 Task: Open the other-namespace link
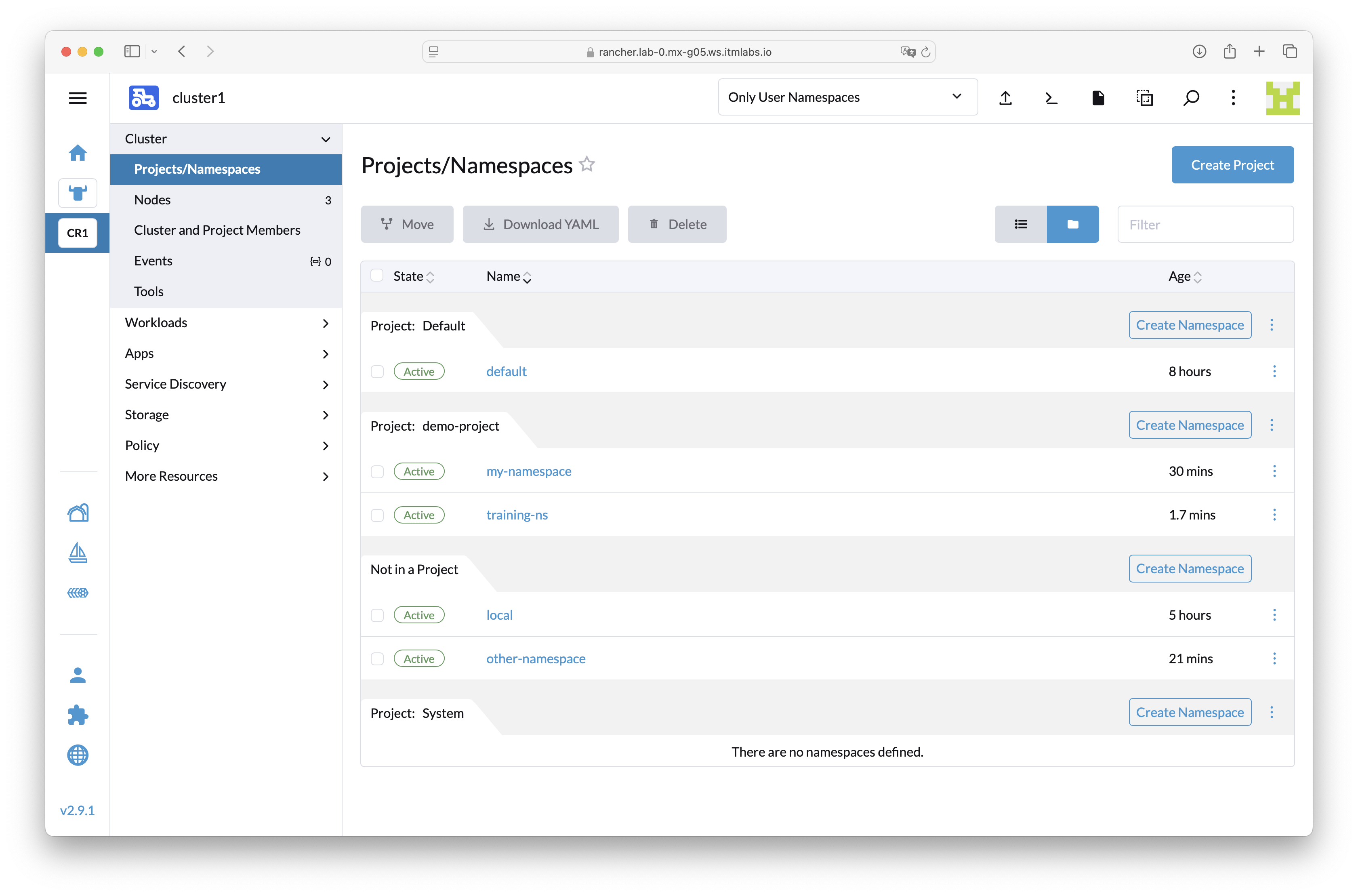pos(535,659)
